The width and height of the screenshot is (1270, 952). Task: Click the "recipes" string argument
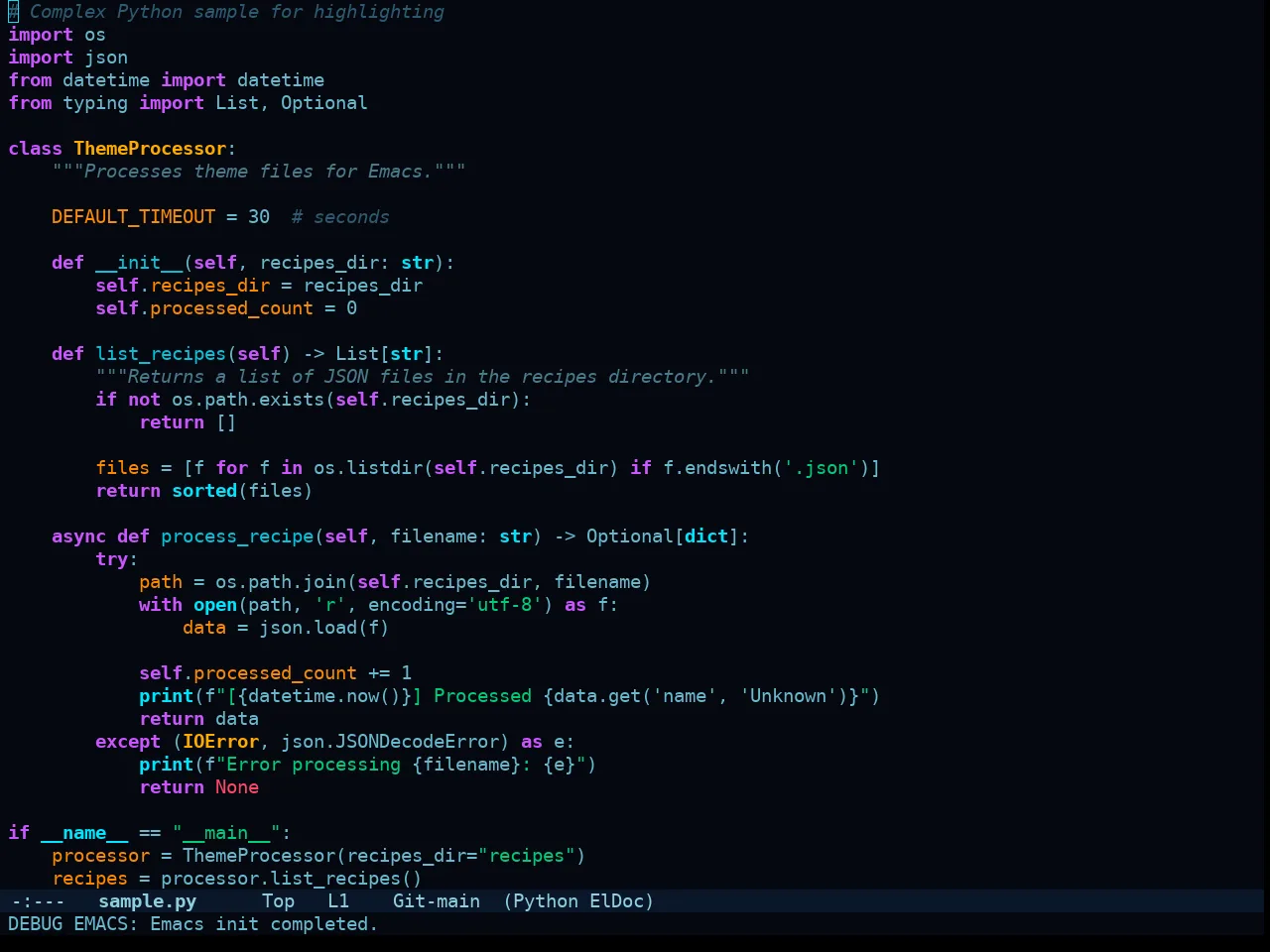[x=526, y=856]
